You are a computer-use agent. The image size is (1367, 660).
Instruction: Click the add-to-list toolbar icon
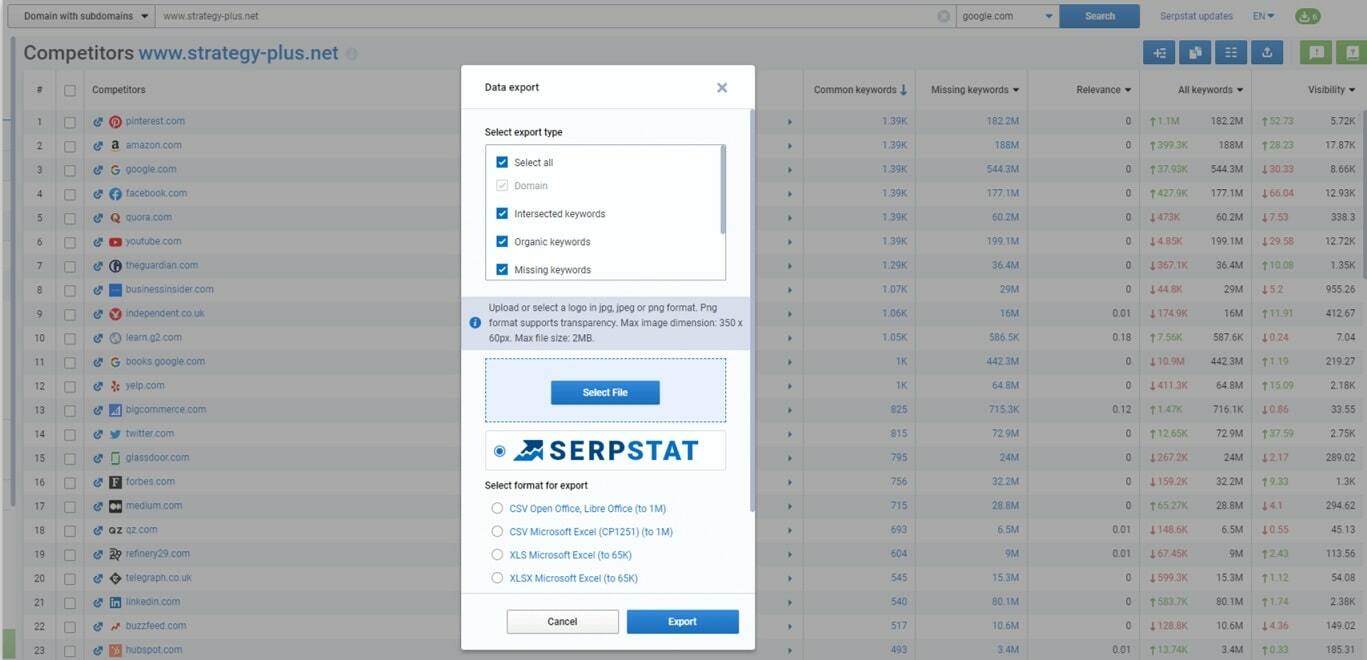pos(1159,52)
